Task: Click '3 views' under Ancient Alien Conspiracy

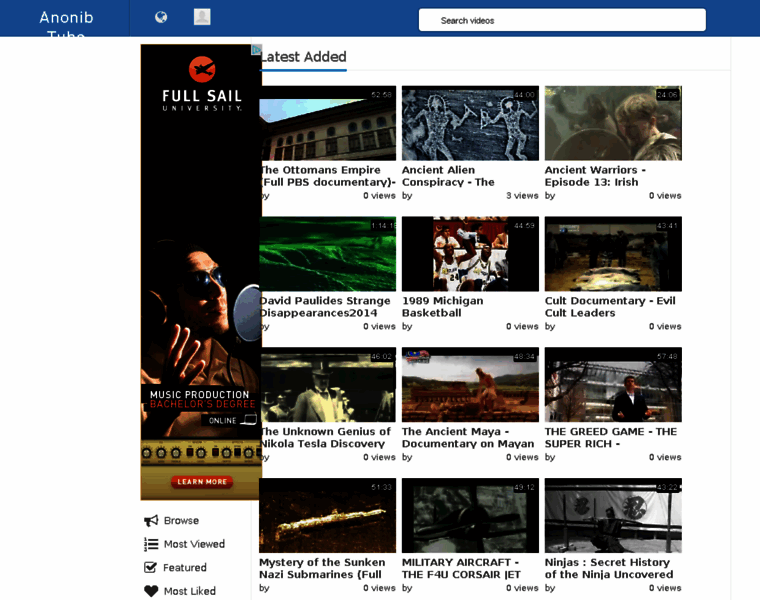Action: (x=522, y=196)
